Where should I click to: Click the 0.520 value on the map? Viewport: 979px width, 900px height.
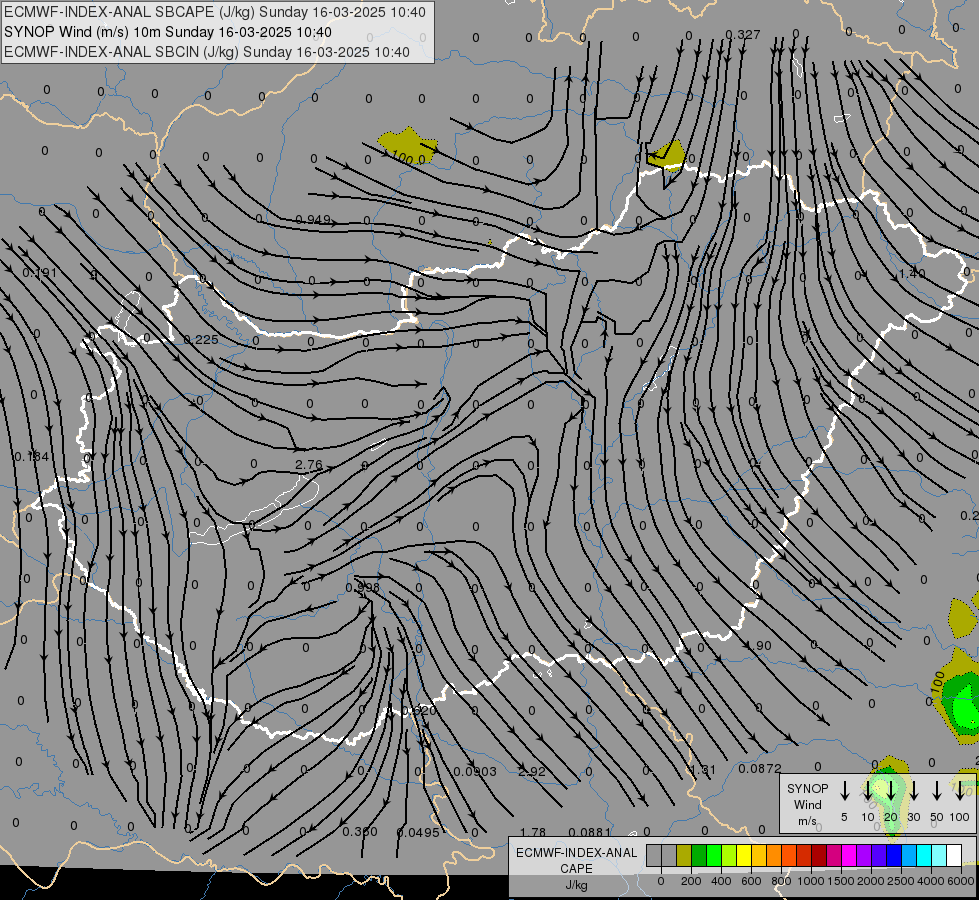(419, 711)
